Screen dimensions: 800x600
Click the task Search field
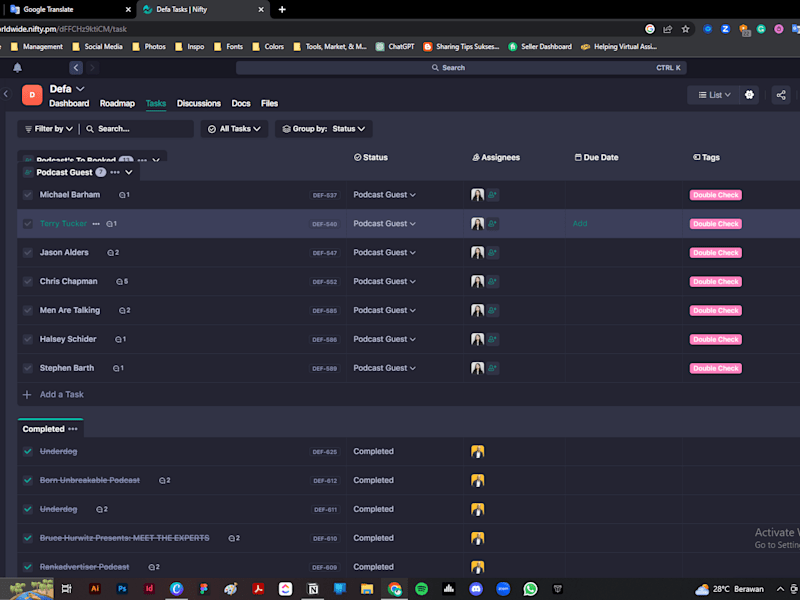139,129
